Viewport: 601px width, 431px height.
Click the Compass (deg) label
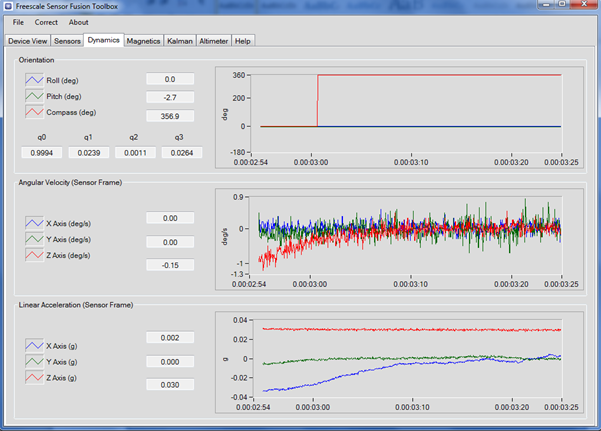[71, 112]
